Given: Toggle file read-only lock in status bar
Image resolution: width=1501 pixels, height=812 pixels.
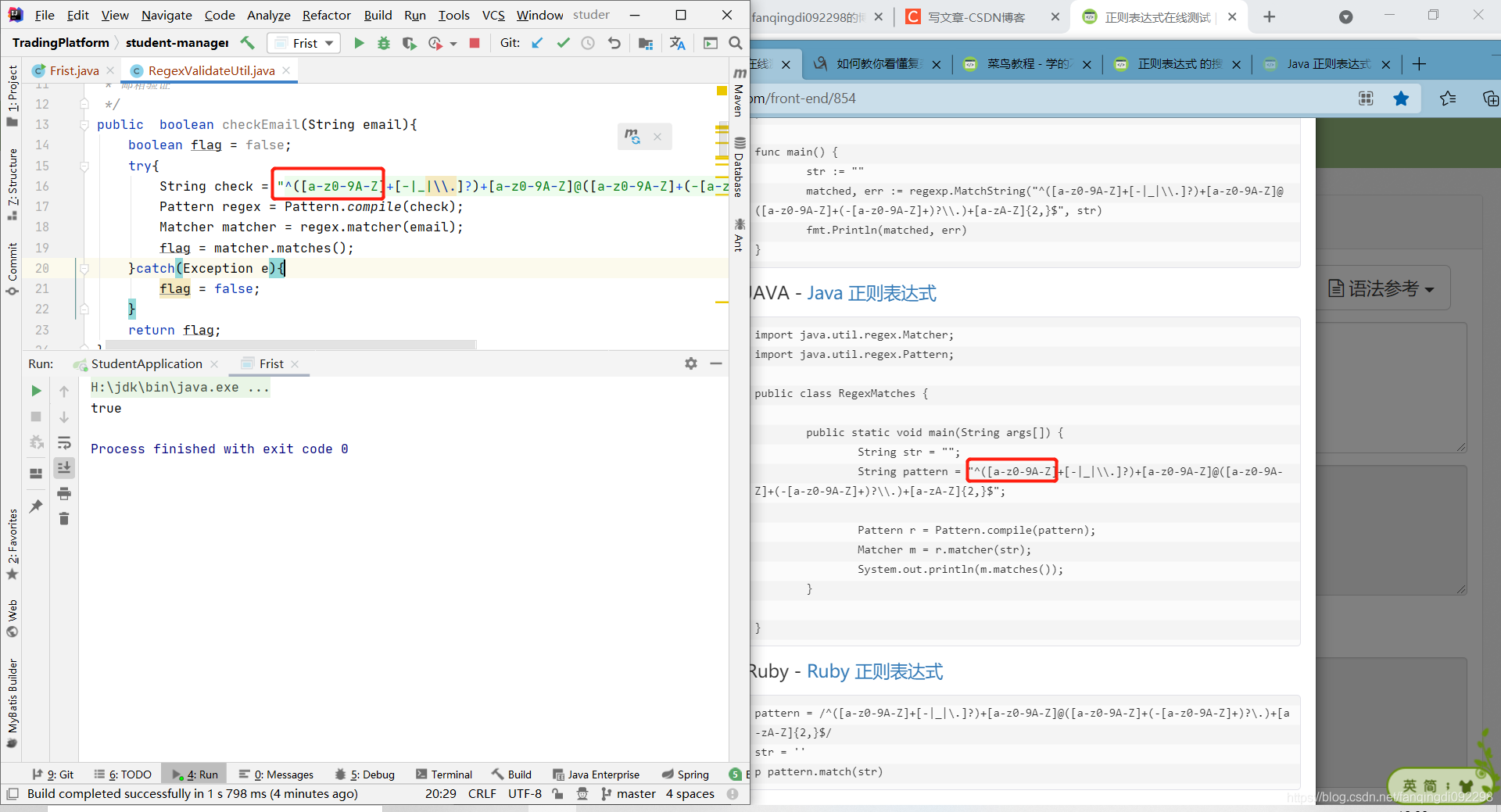Looking at the screenshot, I should 557,794.
